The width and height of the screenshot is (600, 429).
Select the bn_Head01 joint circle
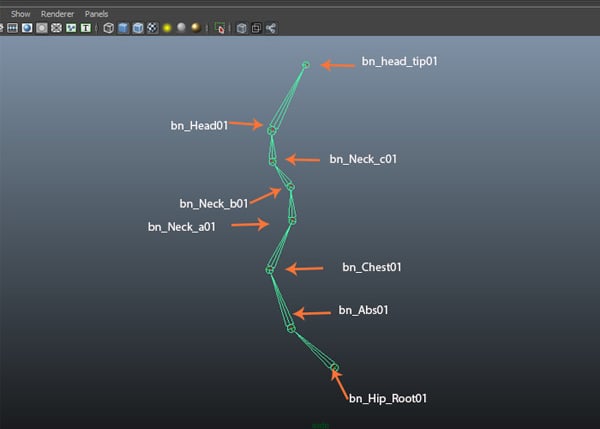click(x=271, y=129)
